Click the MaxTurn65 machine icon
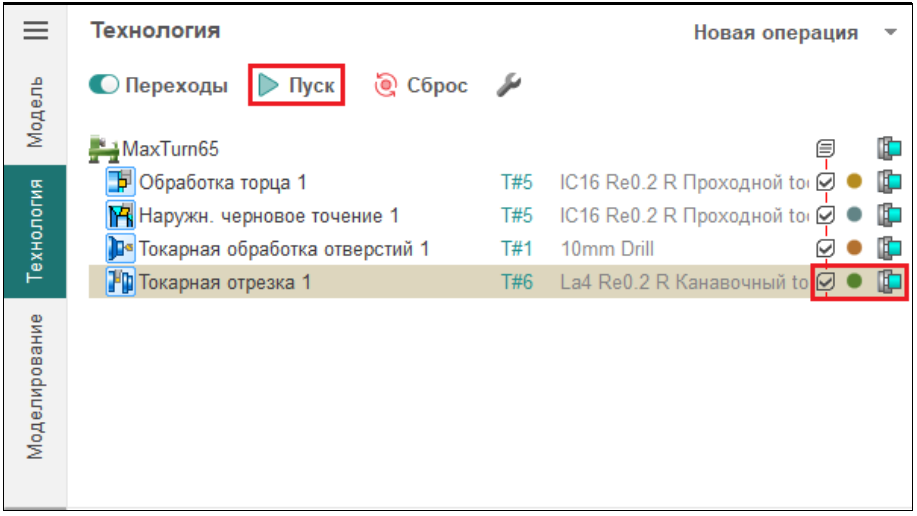This screenshot has height=516, width=917. [x=104, y=149]
